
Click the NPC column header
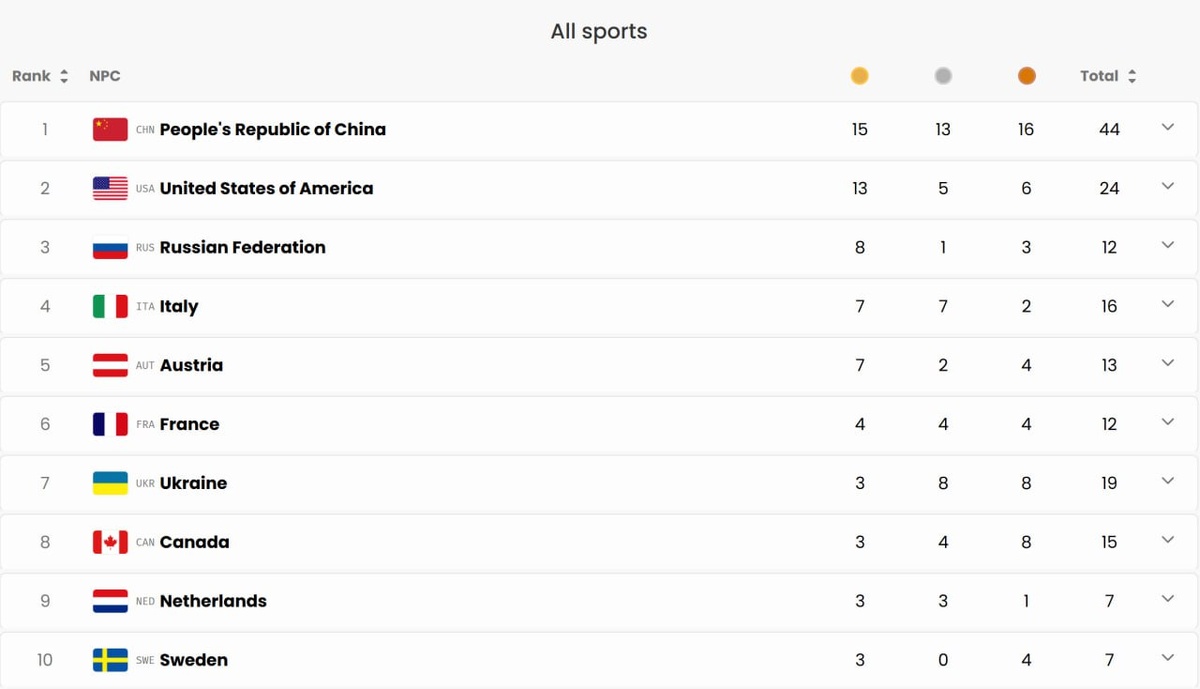point(105,76)
